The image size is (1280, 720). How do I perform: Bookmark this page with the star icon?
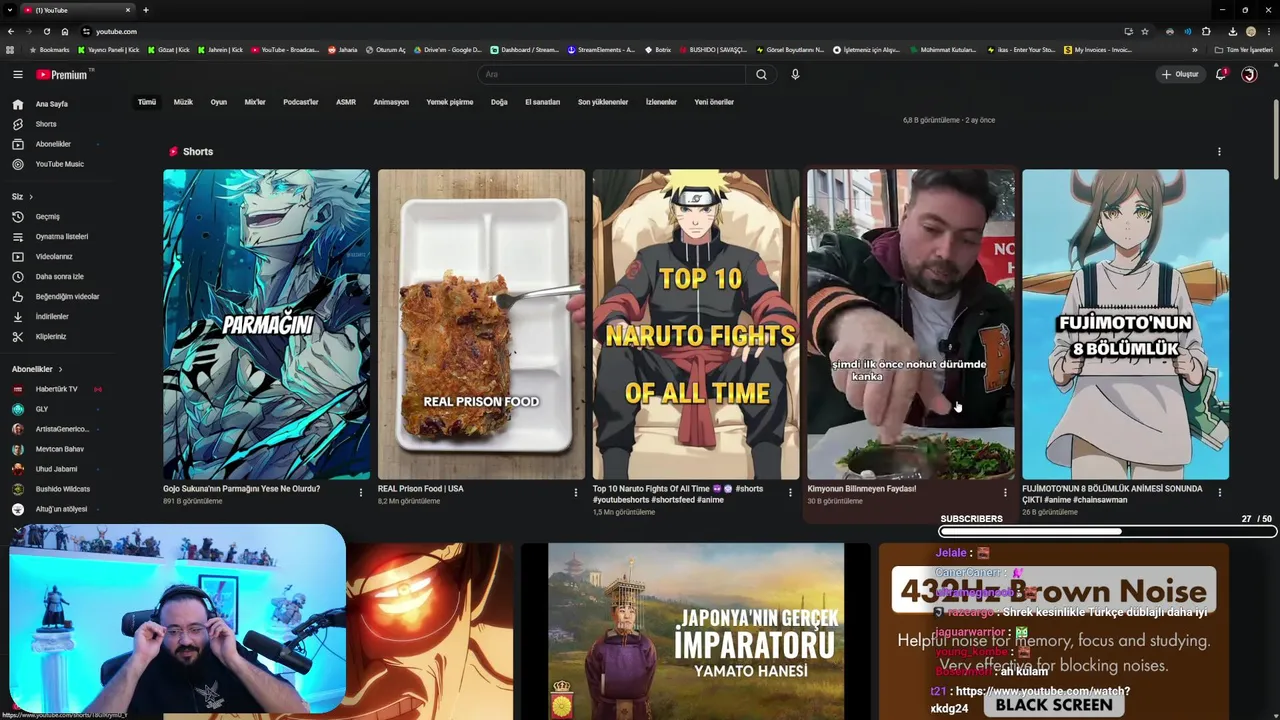(x=1145, y=31)
